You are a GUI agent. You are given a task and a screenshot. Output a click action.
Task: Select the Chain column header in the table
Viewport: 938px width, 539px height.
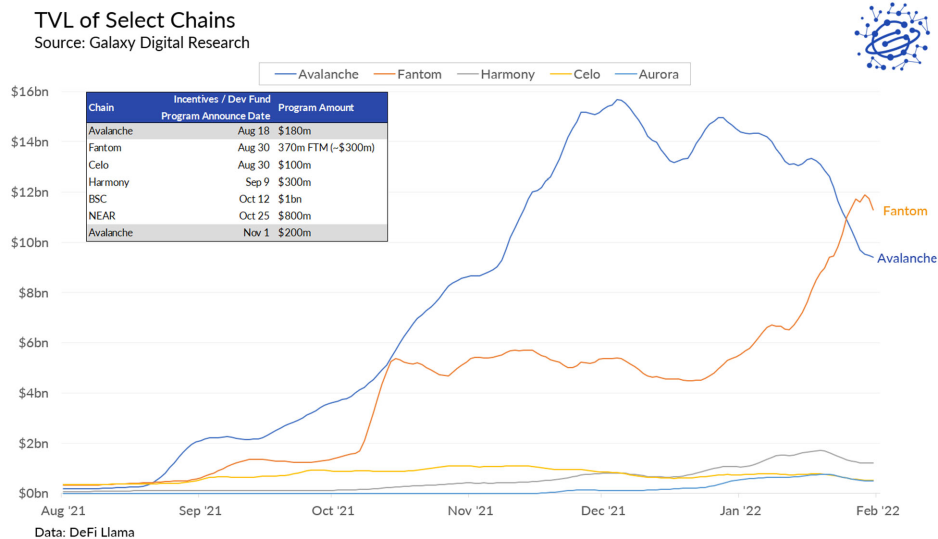[100, 108]
